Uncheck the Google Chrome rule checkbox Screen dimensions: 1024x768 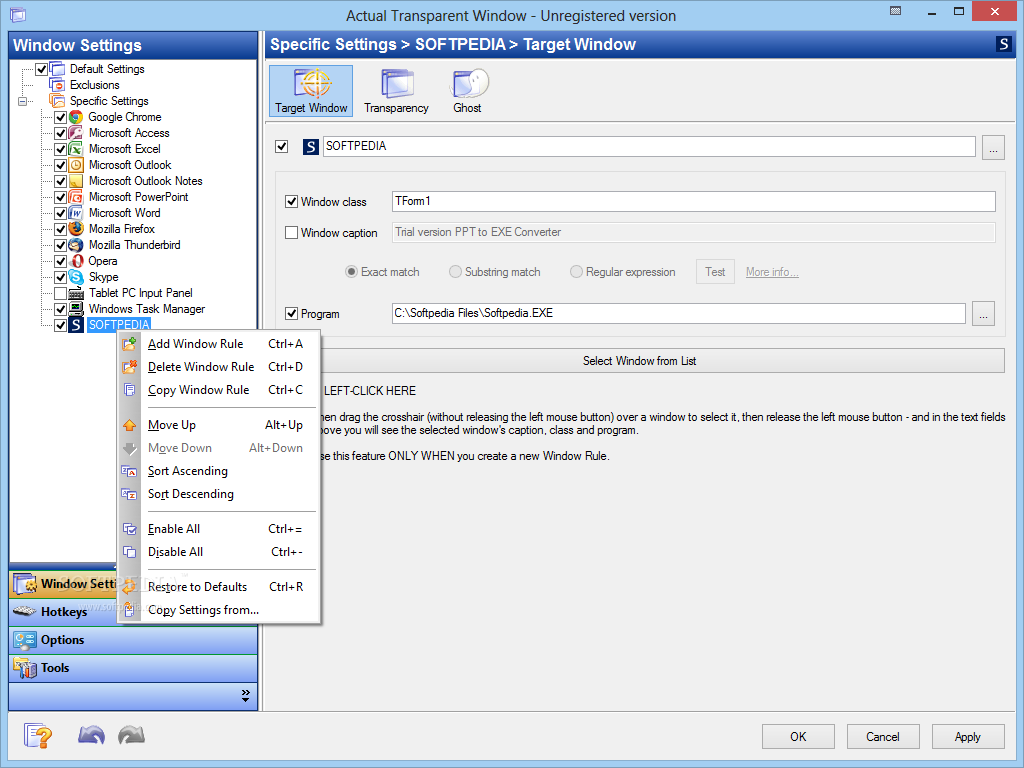click(x=60, y=117)
